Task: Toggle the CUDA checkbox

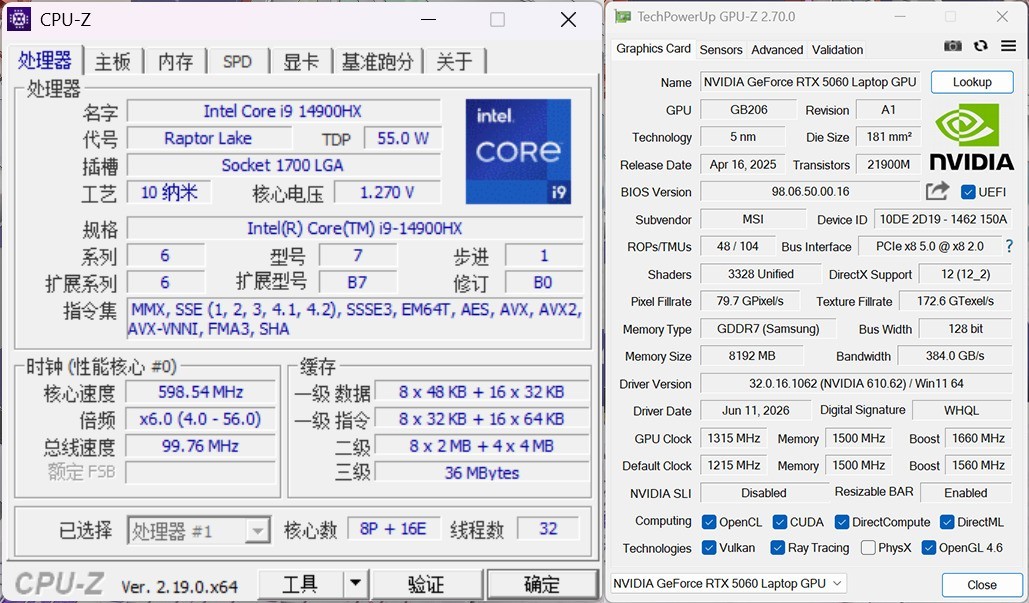Action: [780, 522]
